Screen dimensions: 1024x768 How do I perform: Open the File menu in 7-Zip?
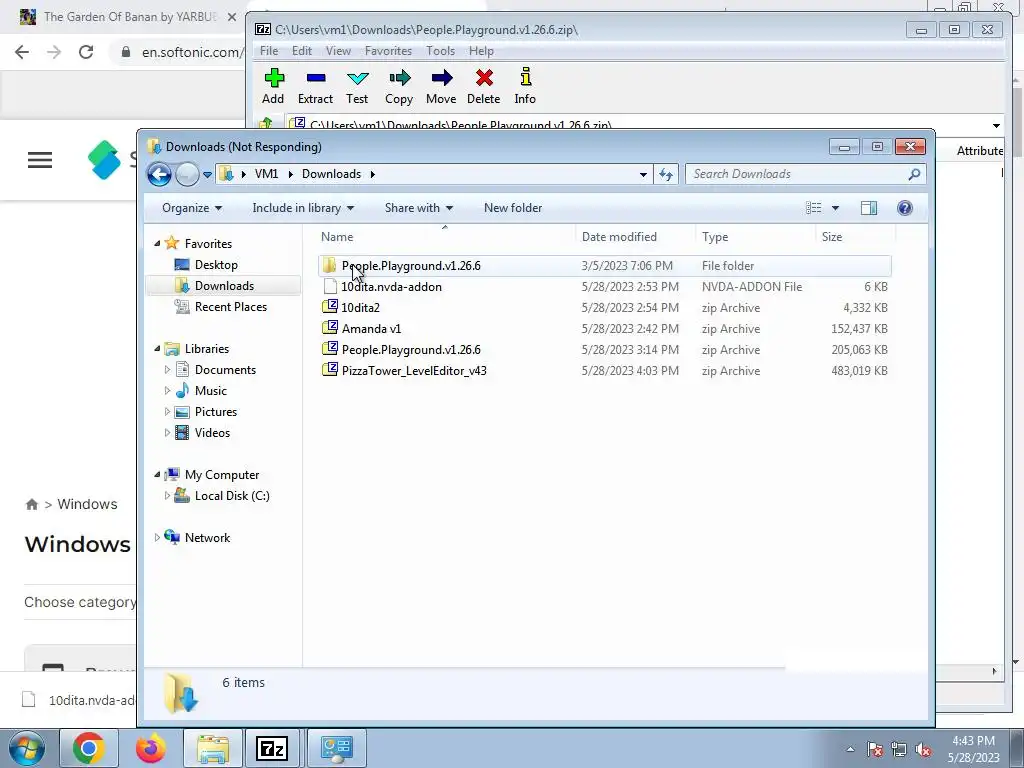tap(268, 51)
